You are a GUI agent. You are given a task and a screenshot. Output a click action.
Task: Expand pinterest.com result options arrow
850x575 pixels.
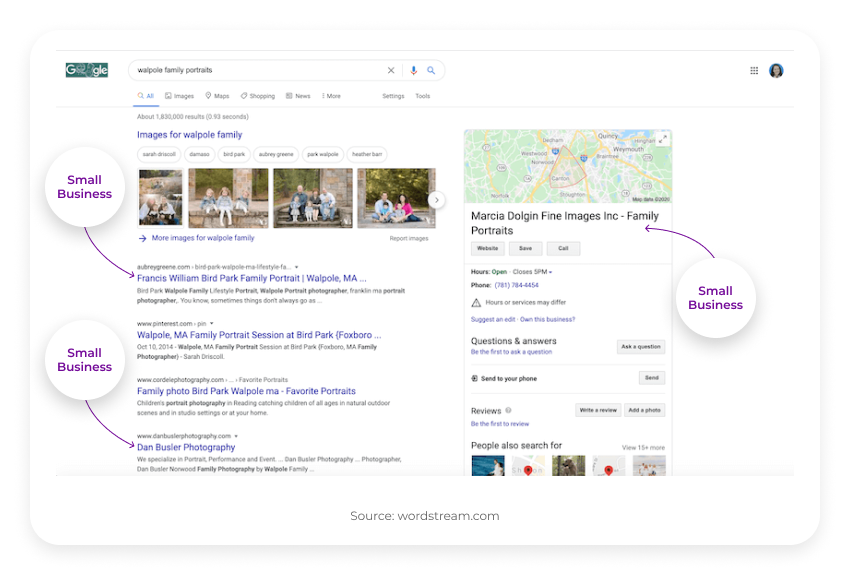click(211, 324)
